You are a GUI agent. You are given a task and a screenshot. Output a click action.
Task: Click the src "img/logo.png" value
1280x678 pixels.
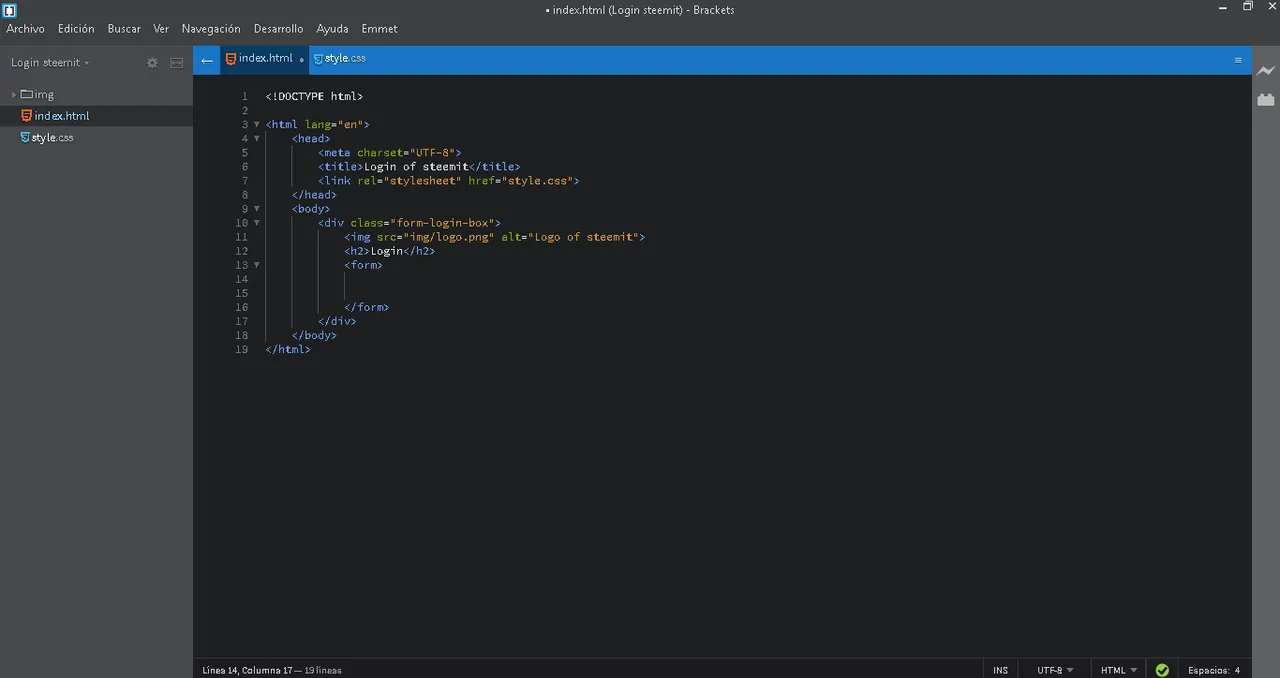[x=449, y=237]
